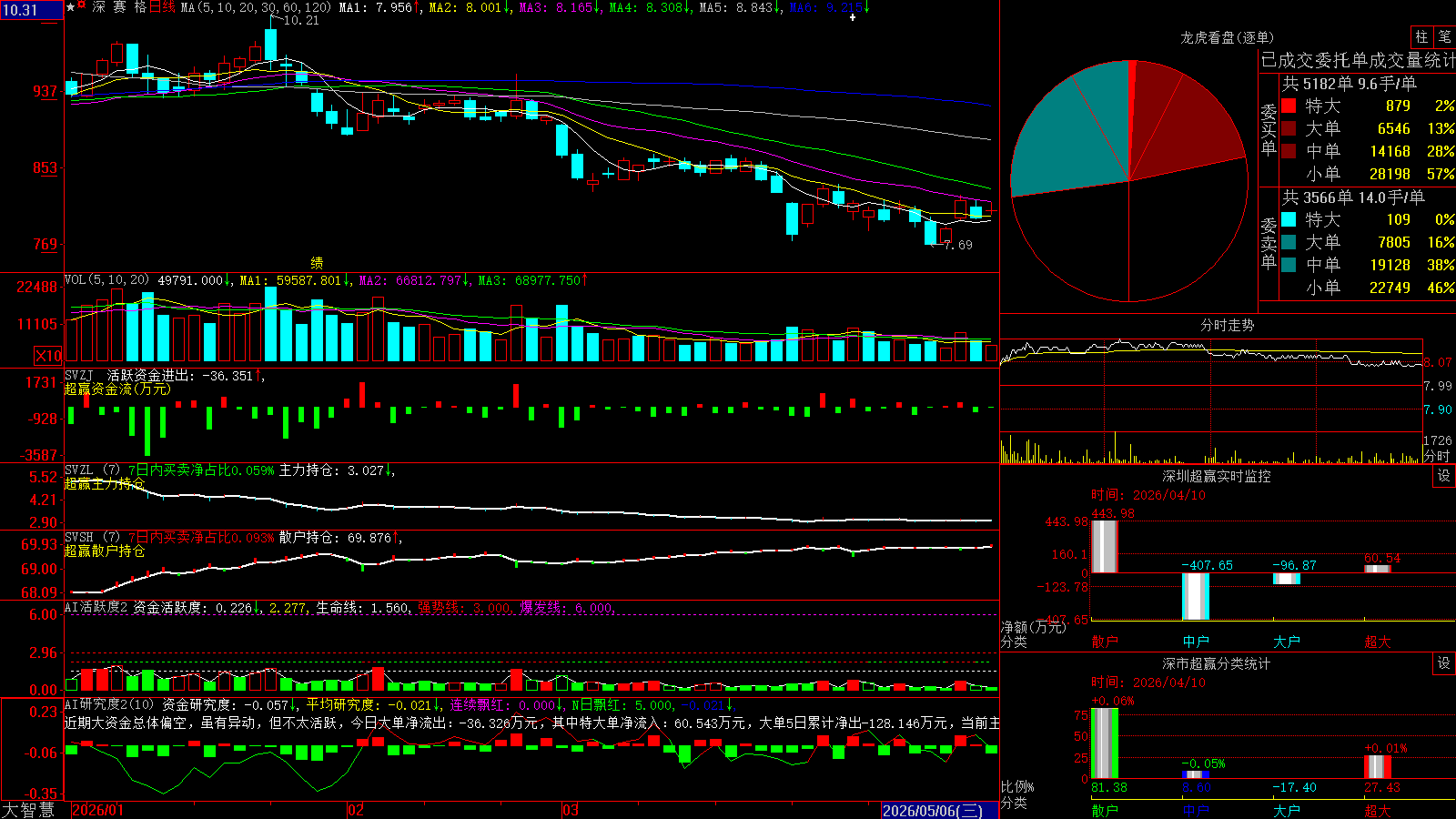Click the teal 中单 sell-order swatch
The height and width of the screenshot is (819, 1456).
tap(1289, 265)
